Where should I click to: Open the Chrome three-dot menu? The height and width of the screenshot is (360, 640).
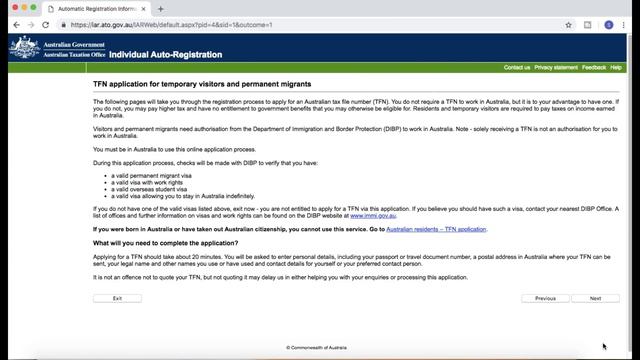coord(623,25)
